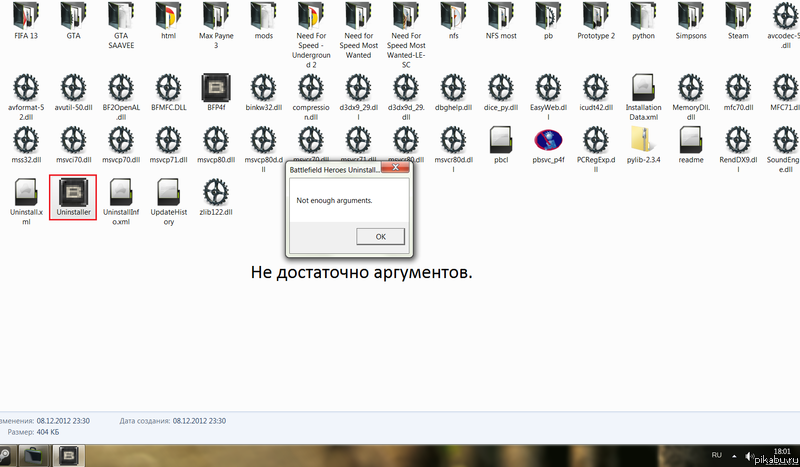Select the pbcl file
This screenshot has width=800, height=467.
click(501, 145)
